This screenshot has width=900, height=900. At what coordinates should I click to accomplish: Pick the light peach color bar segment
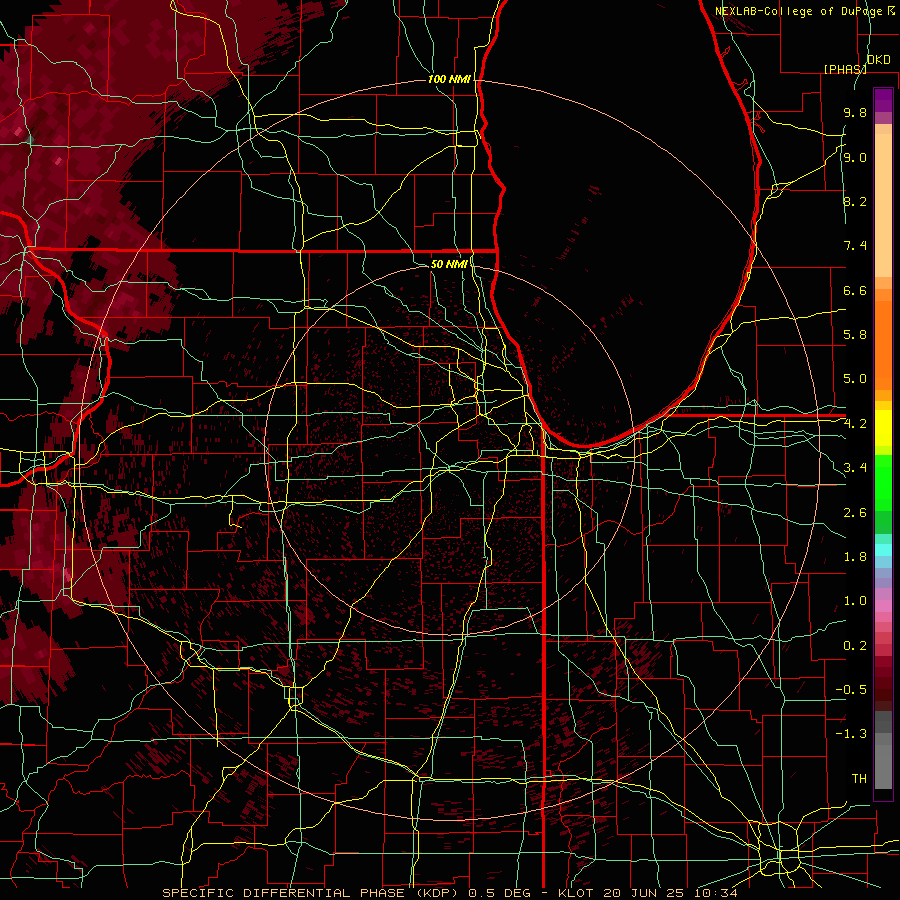[x=883, y=207]
